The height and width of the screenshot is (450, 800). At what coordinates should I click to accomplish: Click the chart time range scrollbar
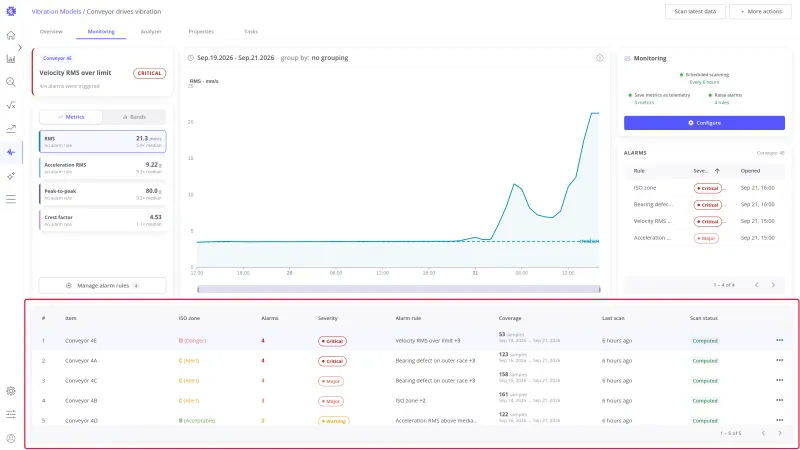pos(398,289)
